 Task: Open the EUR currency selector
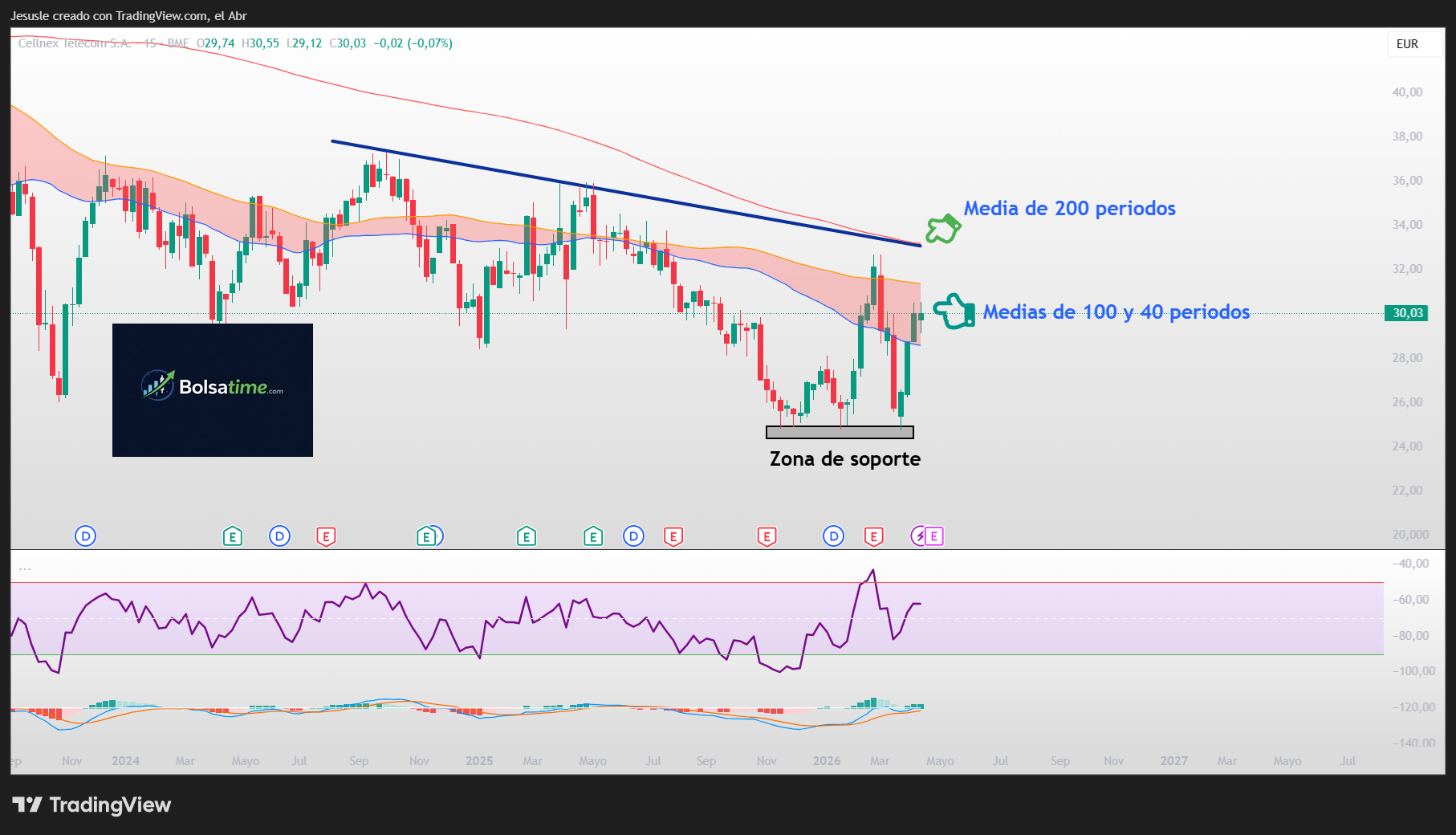point(1407,44)
